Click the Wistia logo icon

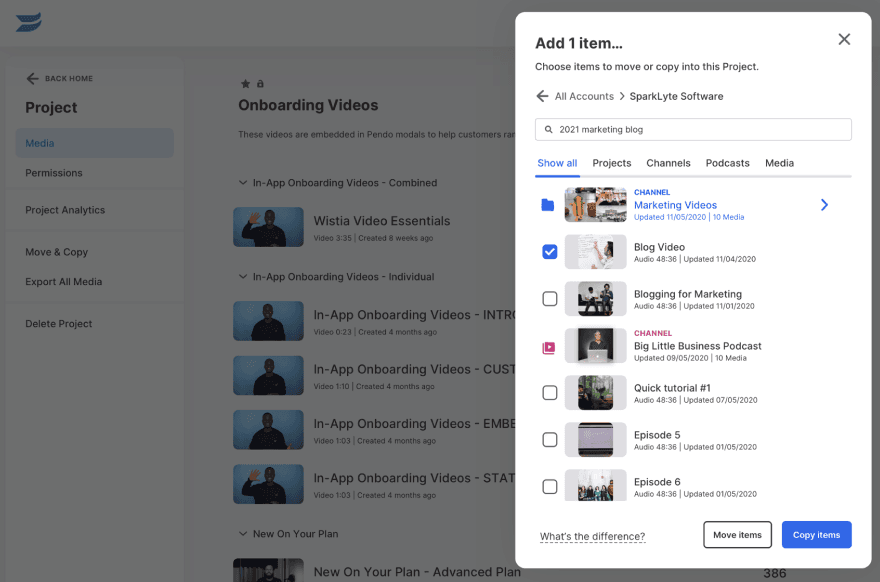pos(29,22)
